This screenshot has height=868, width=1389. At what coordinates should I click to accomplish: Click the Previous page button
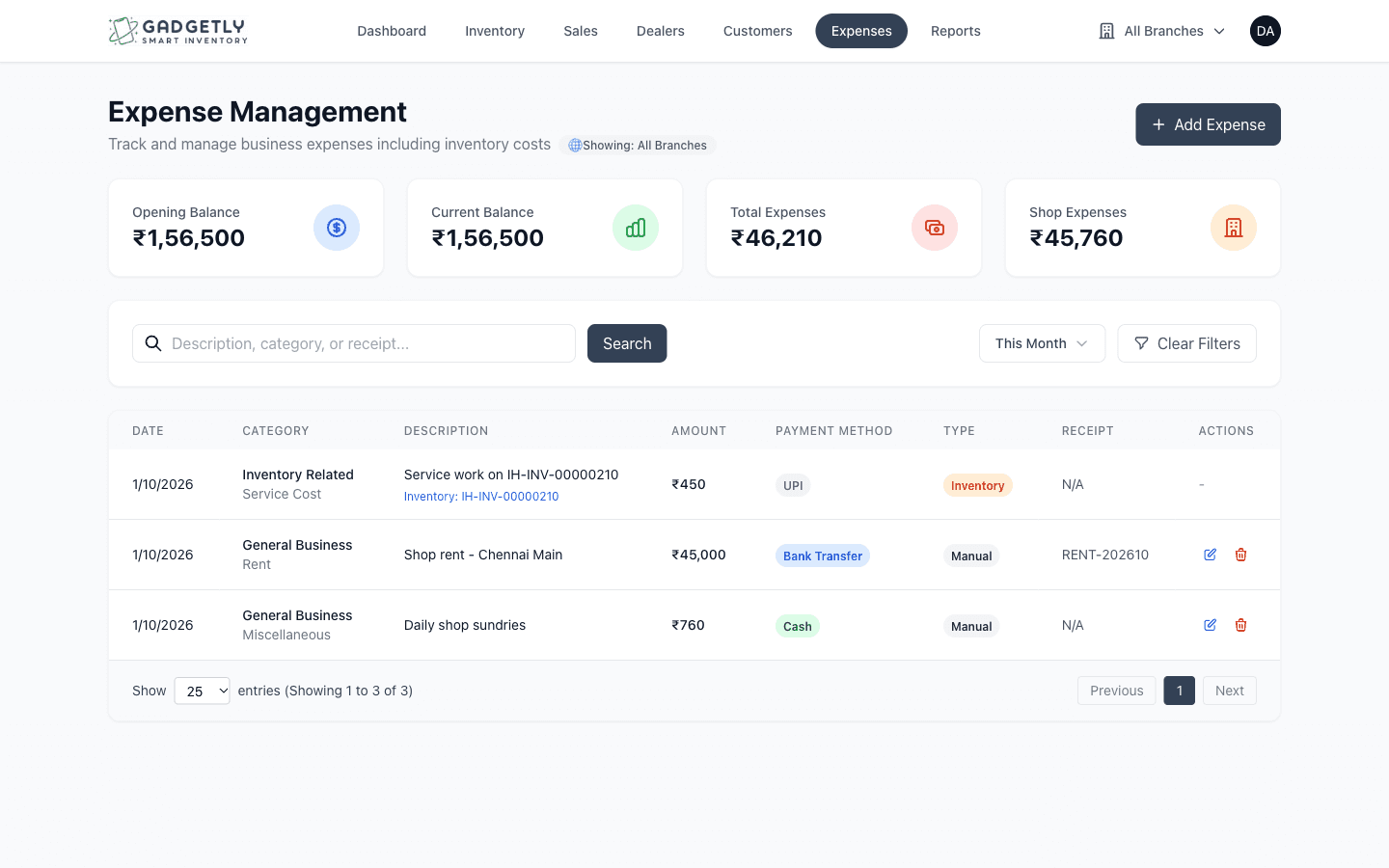1116,691
